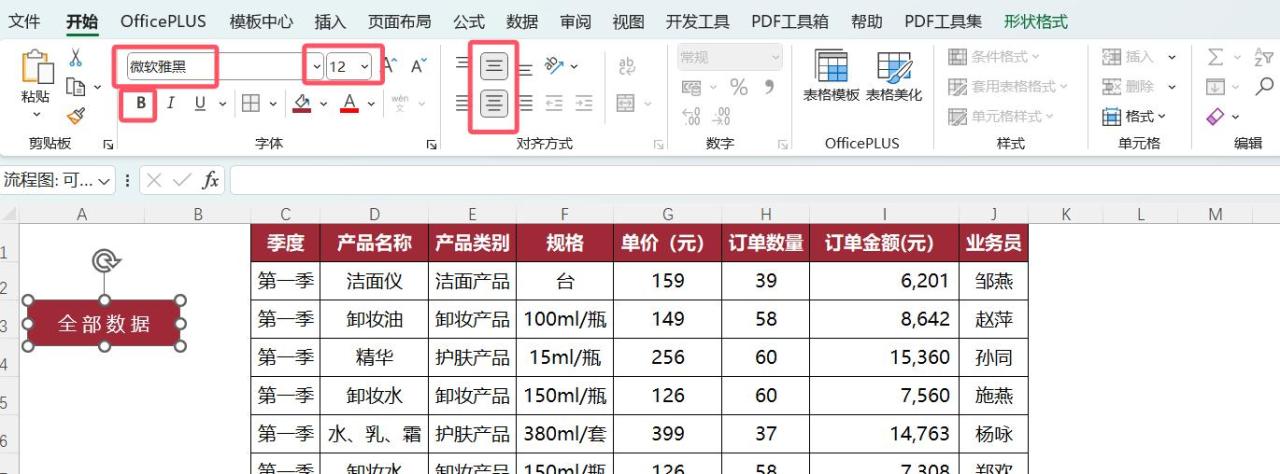Click the Increase Indent icon
Image resolution: width=1280 pixels, height=474 pixels.
[582, 103]
